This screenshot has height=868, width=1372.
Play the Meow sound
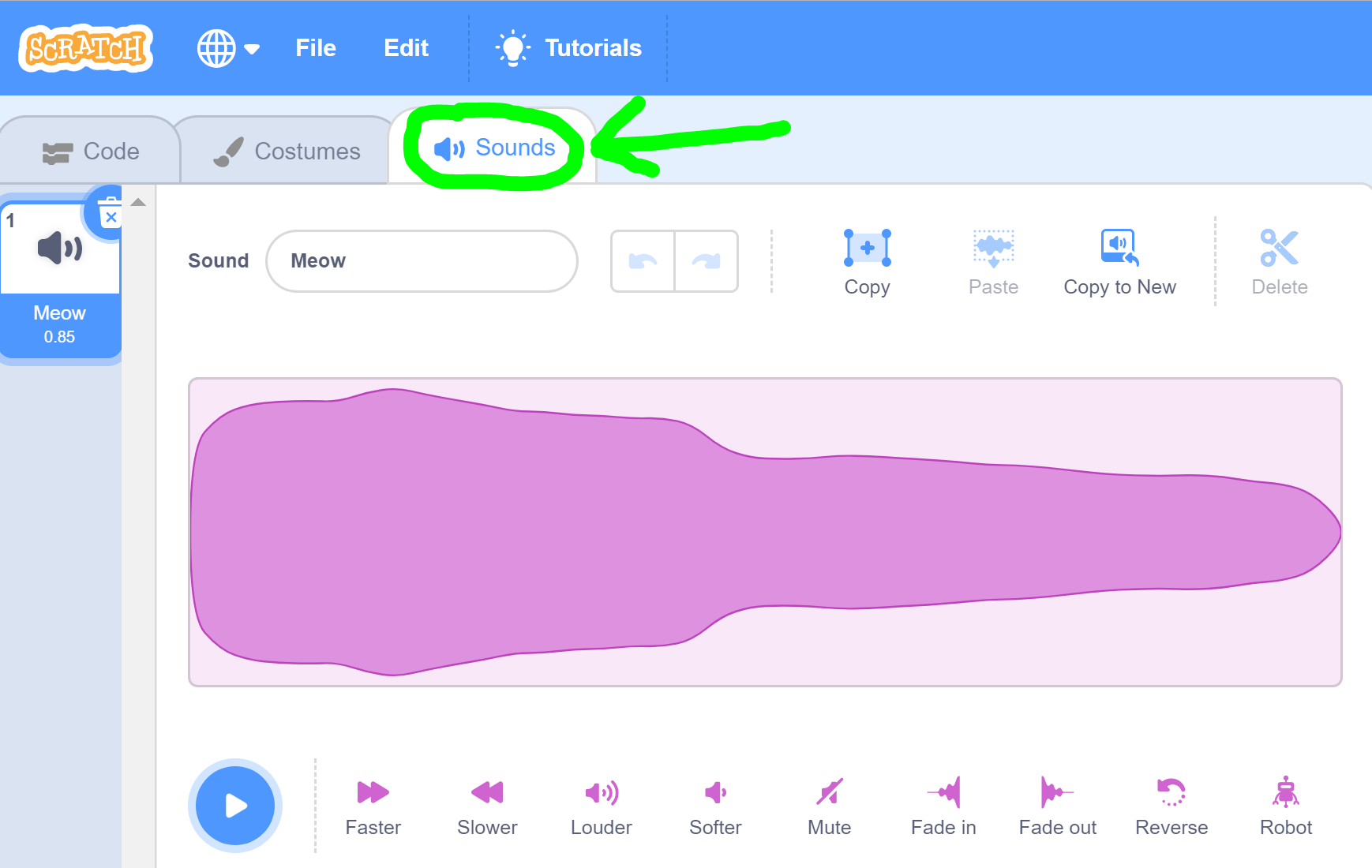(235, 806)
